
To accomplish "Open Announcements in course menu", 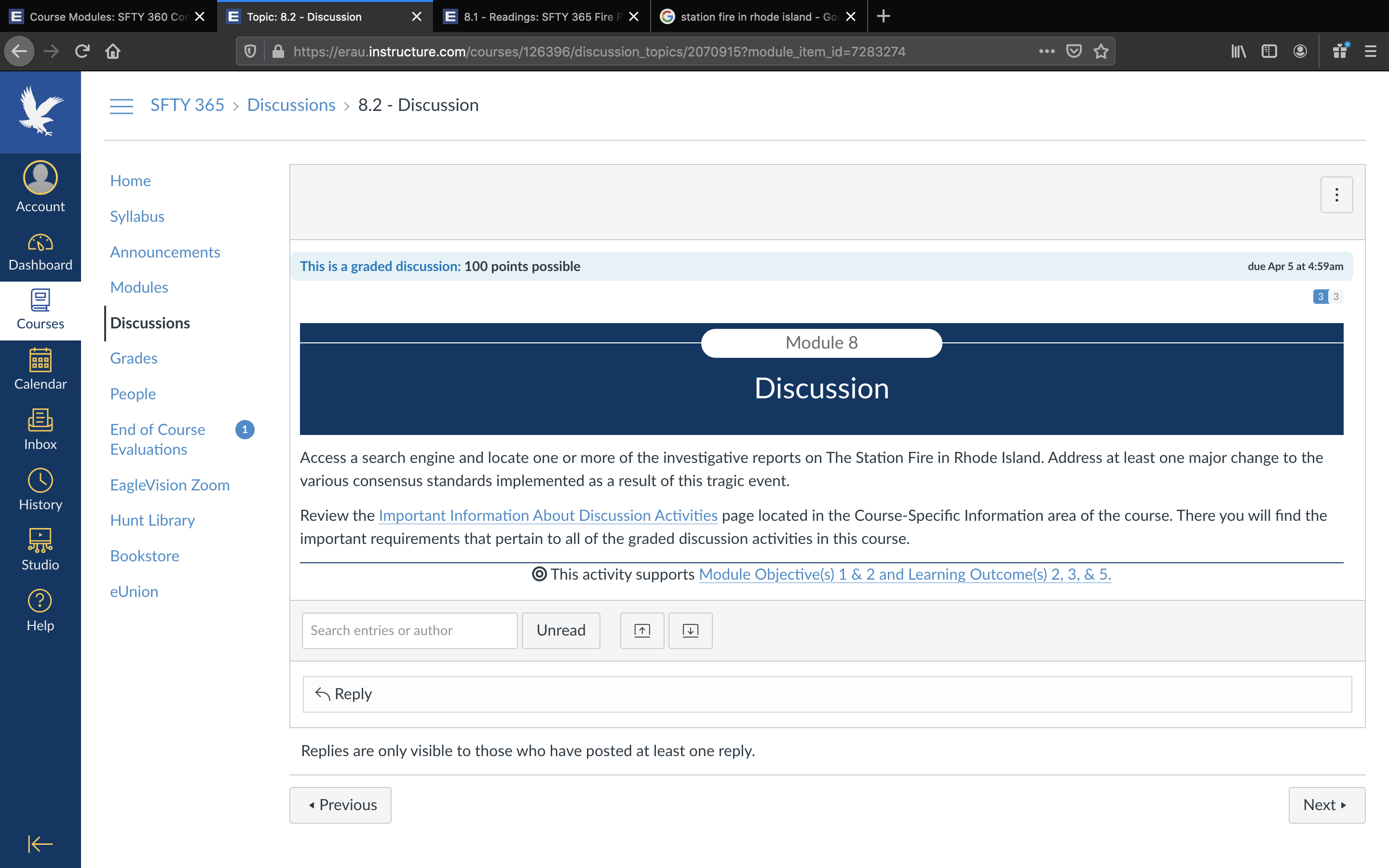I will [x=165, y=252].
